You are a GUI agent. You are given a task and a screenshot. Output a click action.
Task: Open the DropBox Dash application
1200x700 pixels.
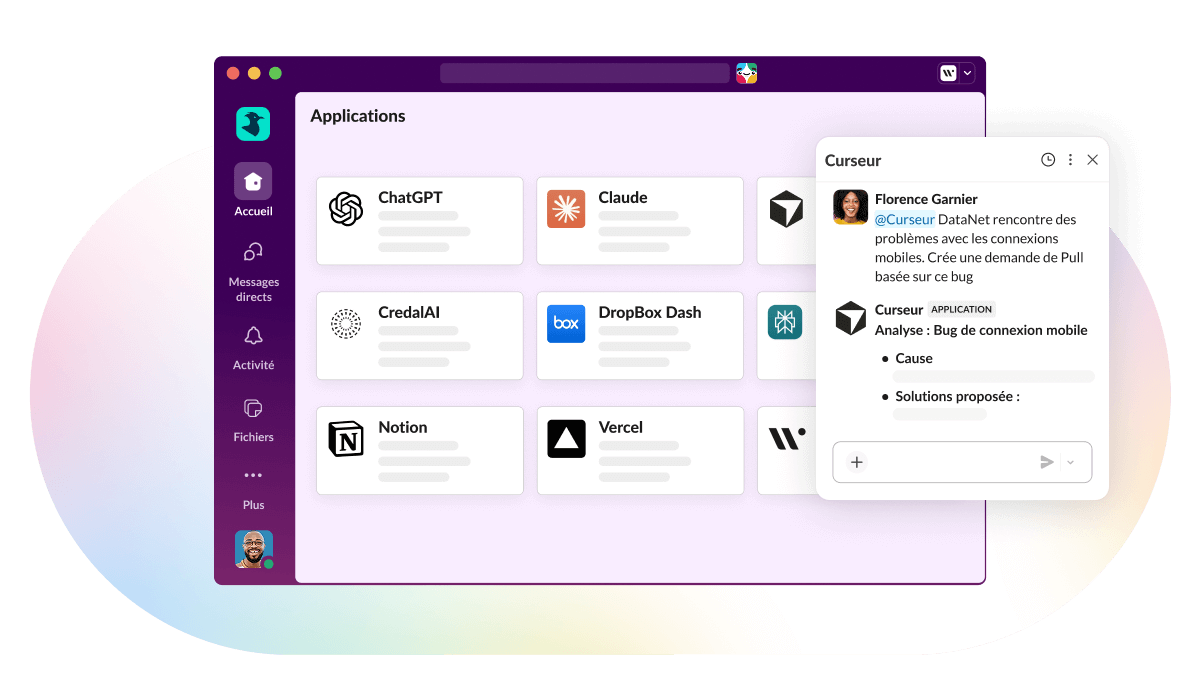pos(639,335)
